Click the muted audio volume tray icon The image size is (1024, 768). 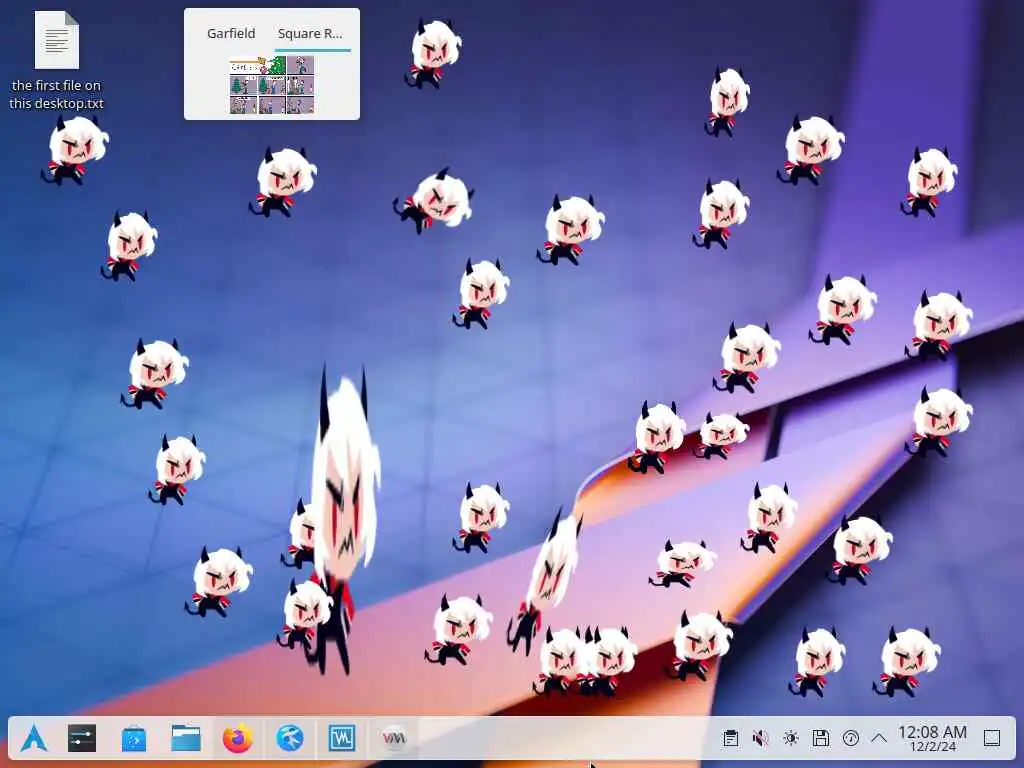(760, 739)
